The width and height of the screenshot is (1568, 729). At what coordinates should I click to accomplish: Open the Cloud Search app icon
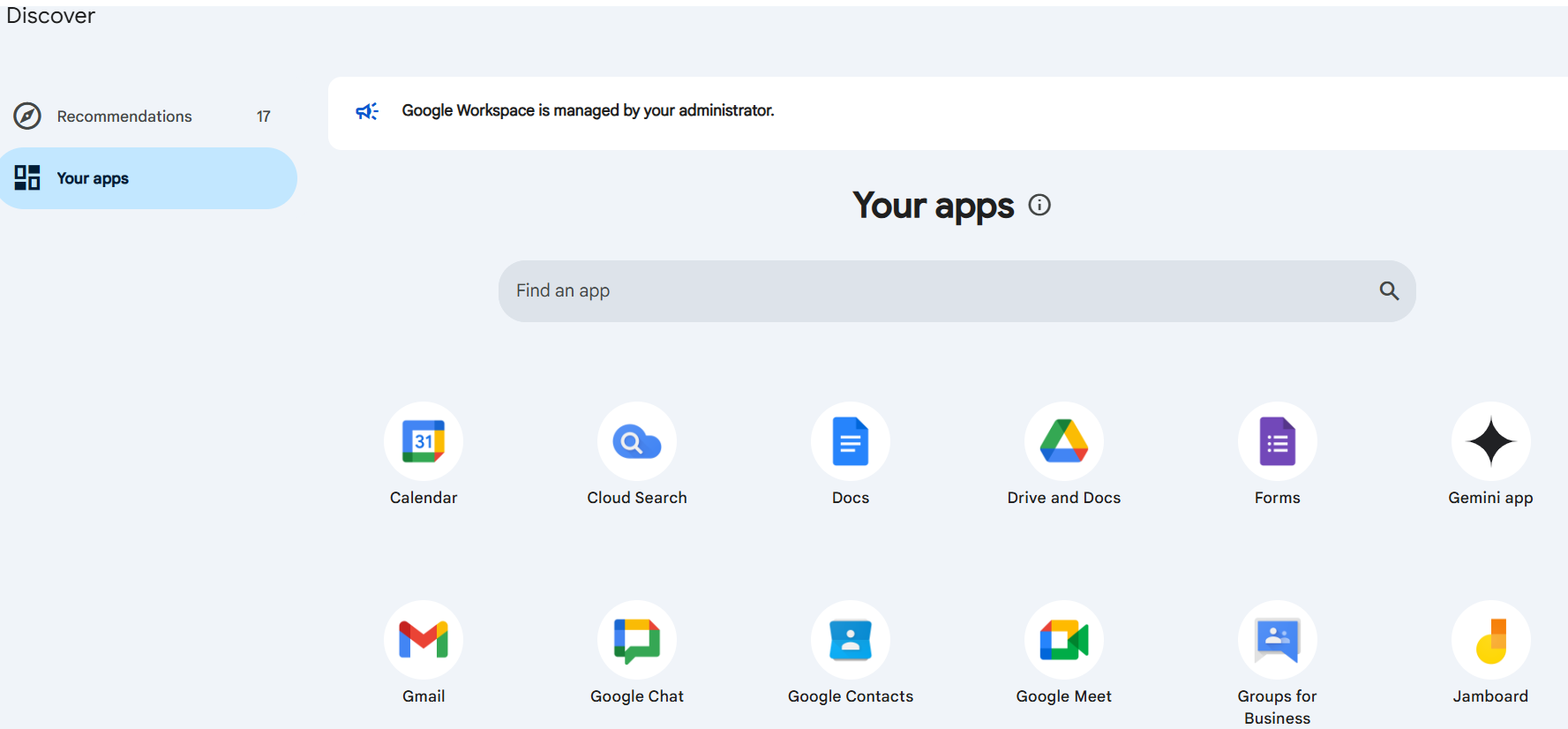pos(637,441)
